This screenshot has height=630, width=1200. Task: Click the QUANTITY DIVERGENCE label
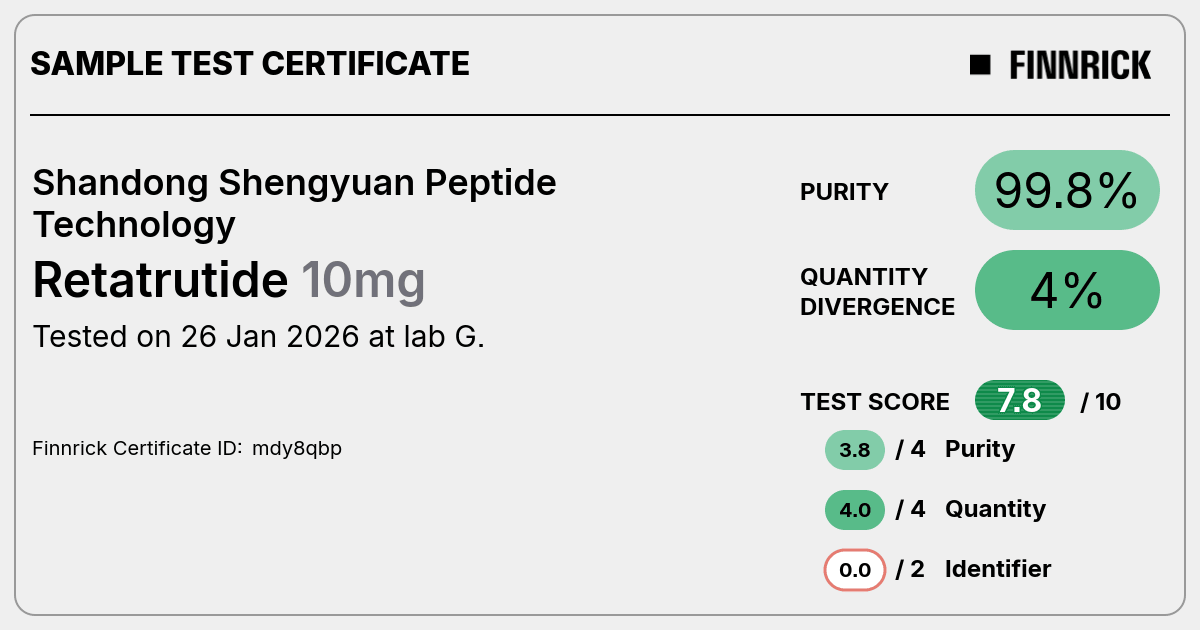pyautogui.click(x=877, y=291)
